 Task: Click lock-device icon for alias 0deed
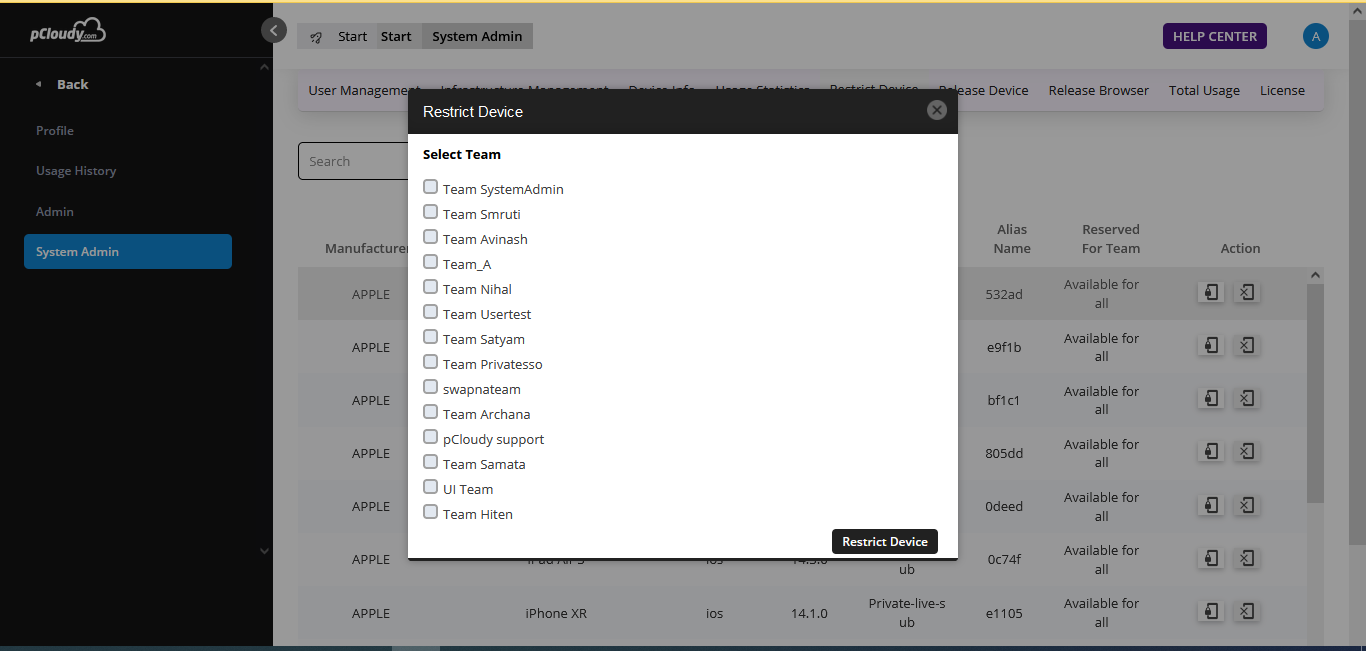coord(1210,505)
